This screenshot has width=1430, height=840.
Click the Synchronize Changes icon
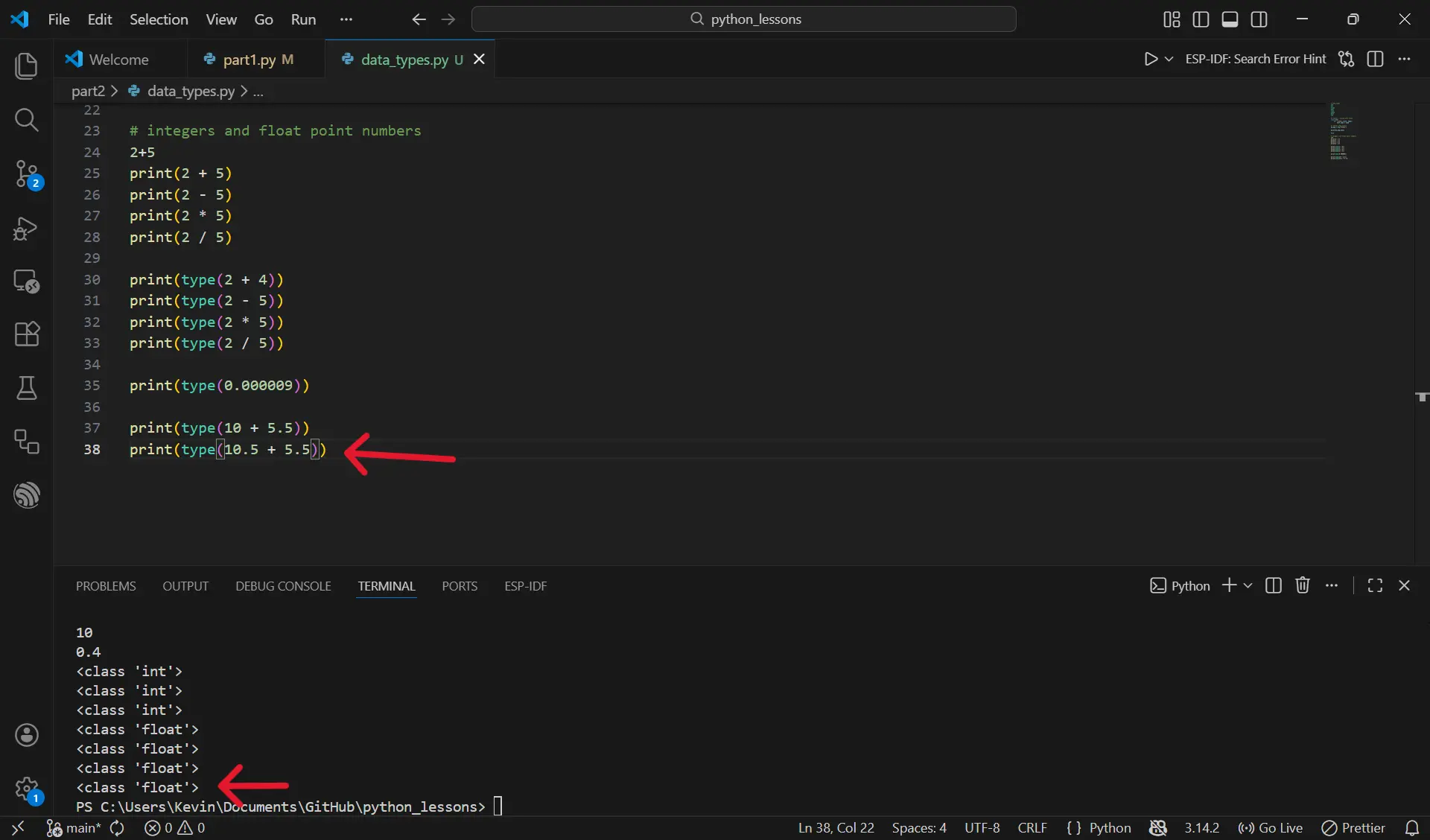117,828
